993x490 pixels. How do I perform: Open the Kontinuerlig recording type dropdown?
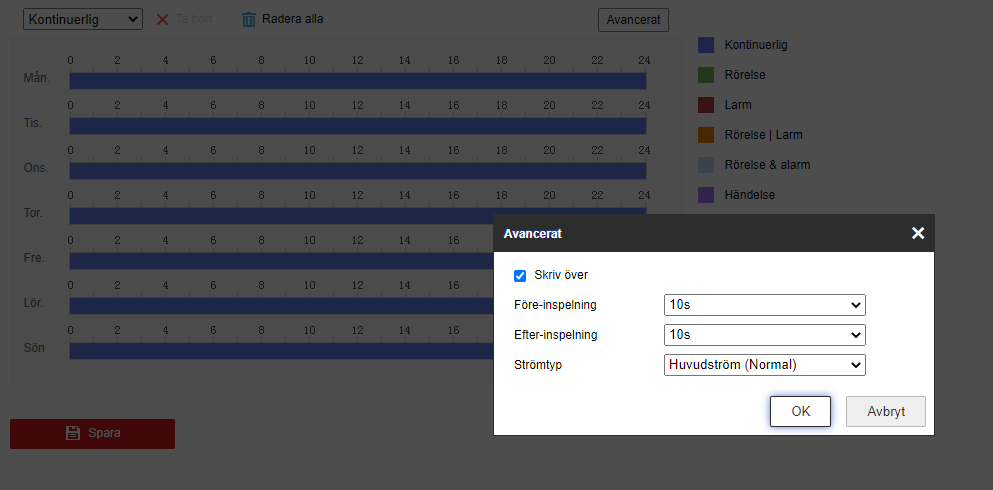pyautogui.click(x=83, y=19)
